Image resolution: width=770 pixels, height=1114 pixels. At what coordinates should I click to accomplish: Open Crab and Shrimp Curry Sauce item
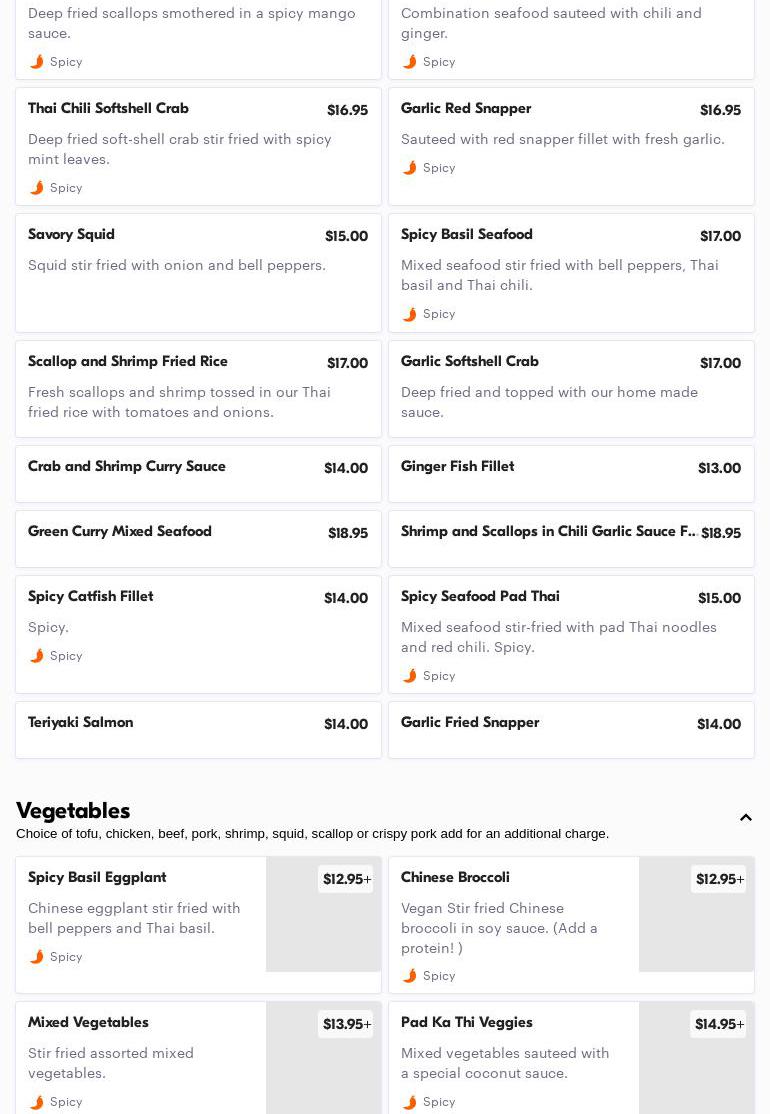click(x=198, y=473)
